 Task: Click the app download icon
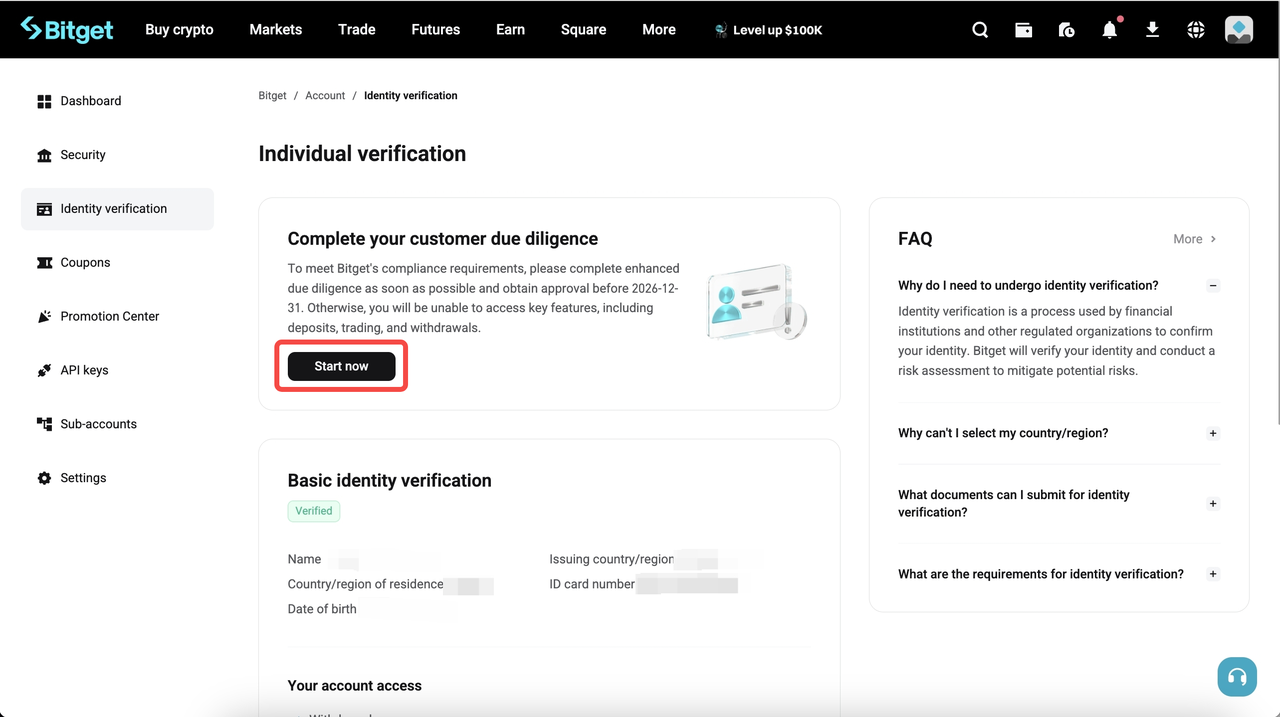point(1152,29)
